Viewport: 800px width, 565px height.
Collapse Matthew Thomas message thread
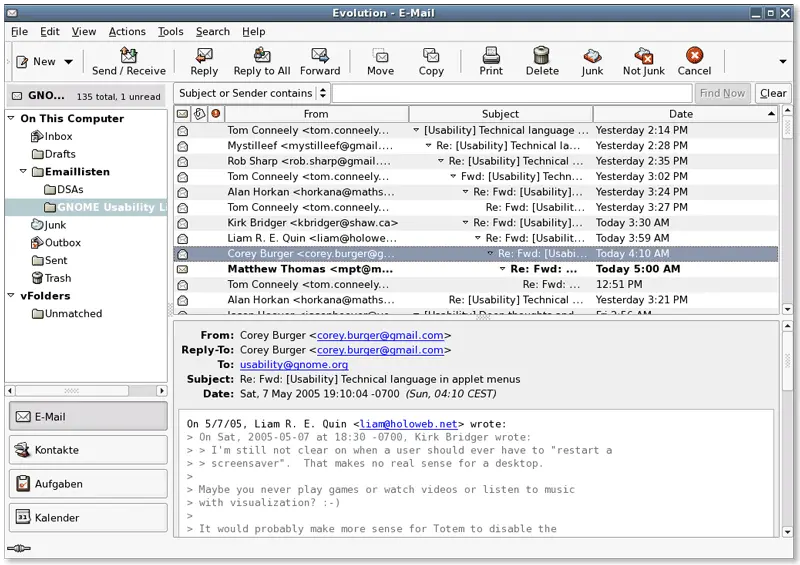coord(502,269)
